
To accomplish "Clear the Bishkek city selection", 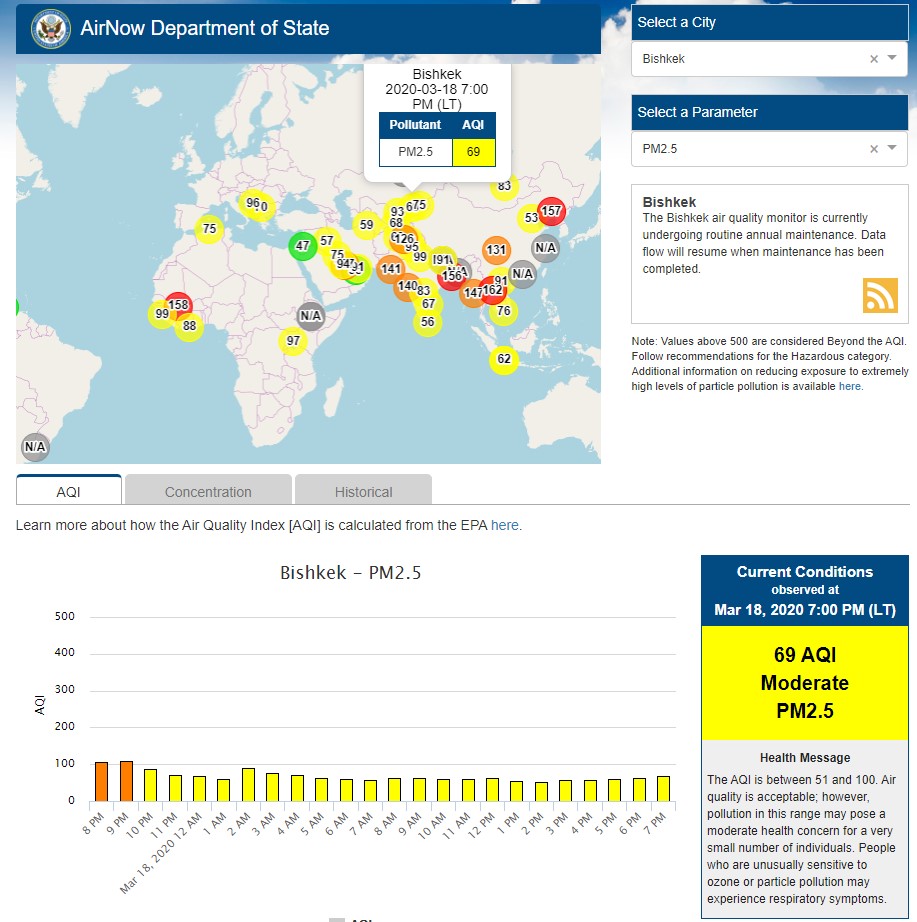I will click(x=873, y=59).
